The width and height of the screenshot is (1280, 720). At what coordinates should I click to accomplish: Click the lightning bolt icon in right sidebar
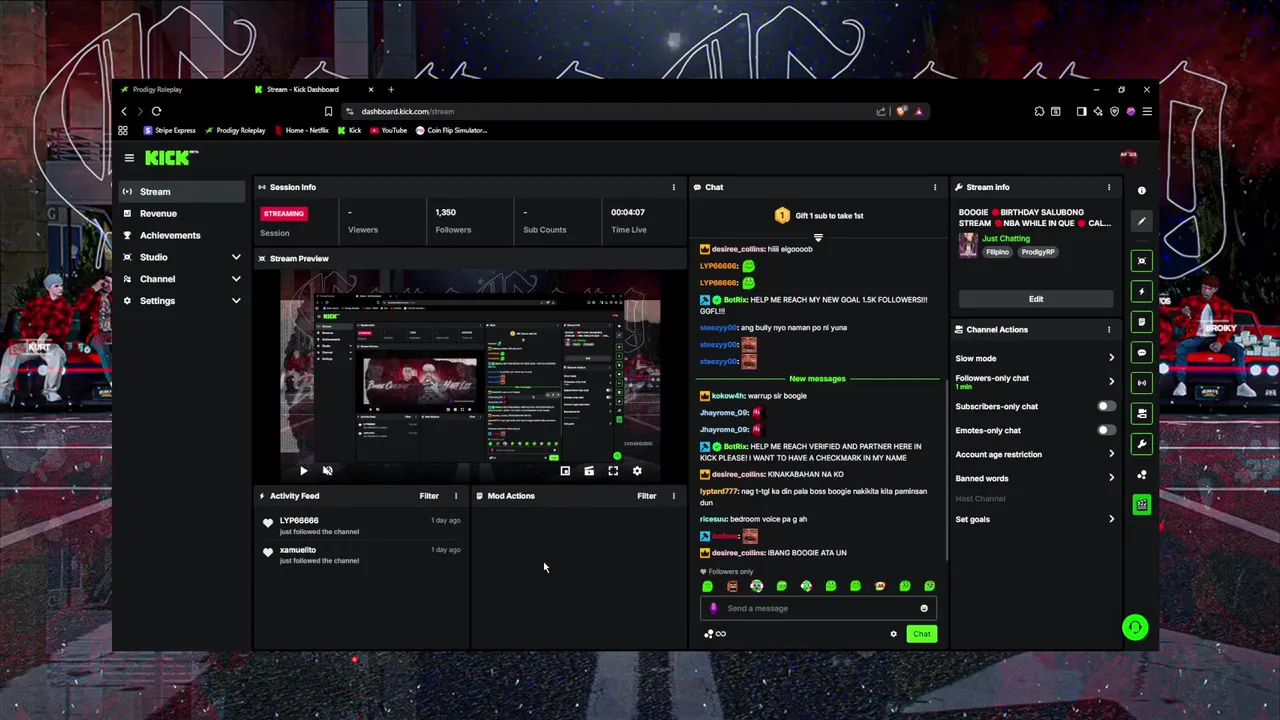(1142, 292)
